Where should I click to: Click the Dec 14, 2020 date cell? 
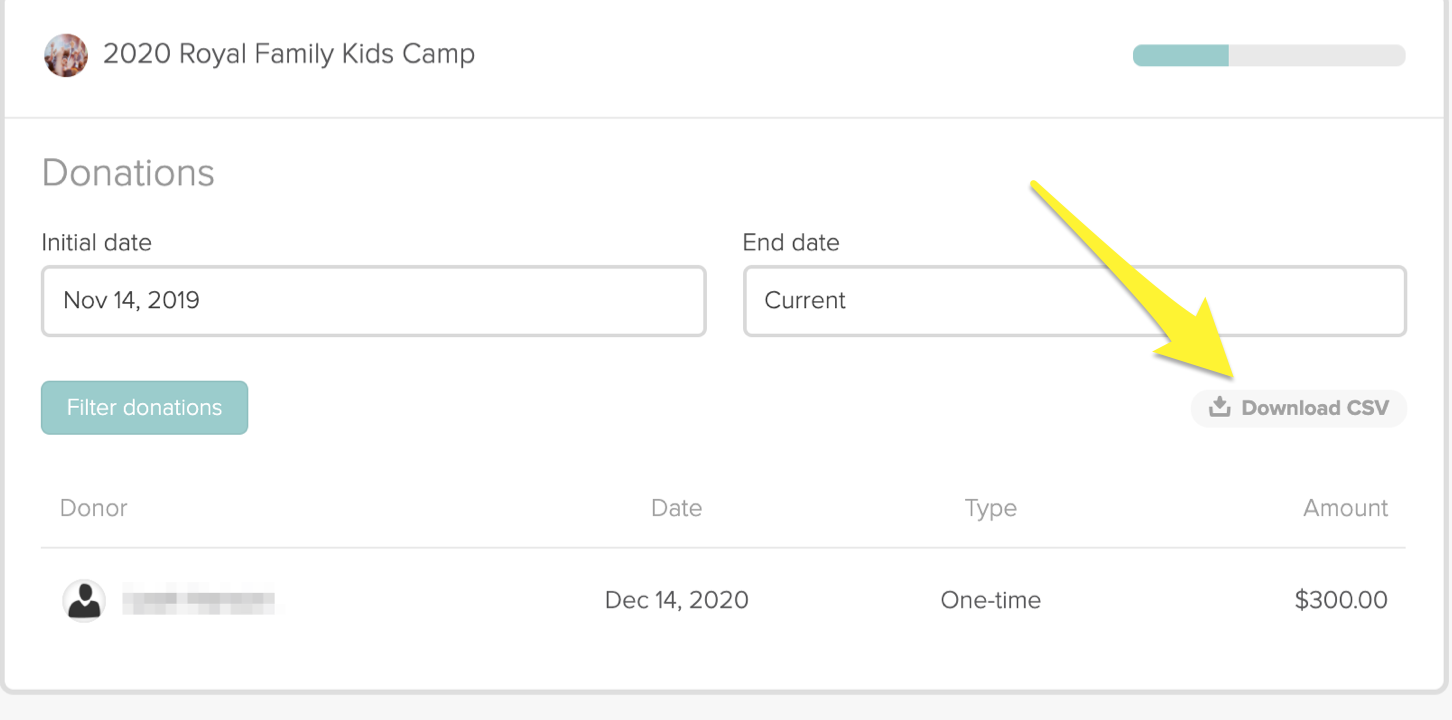pos(677,600)
